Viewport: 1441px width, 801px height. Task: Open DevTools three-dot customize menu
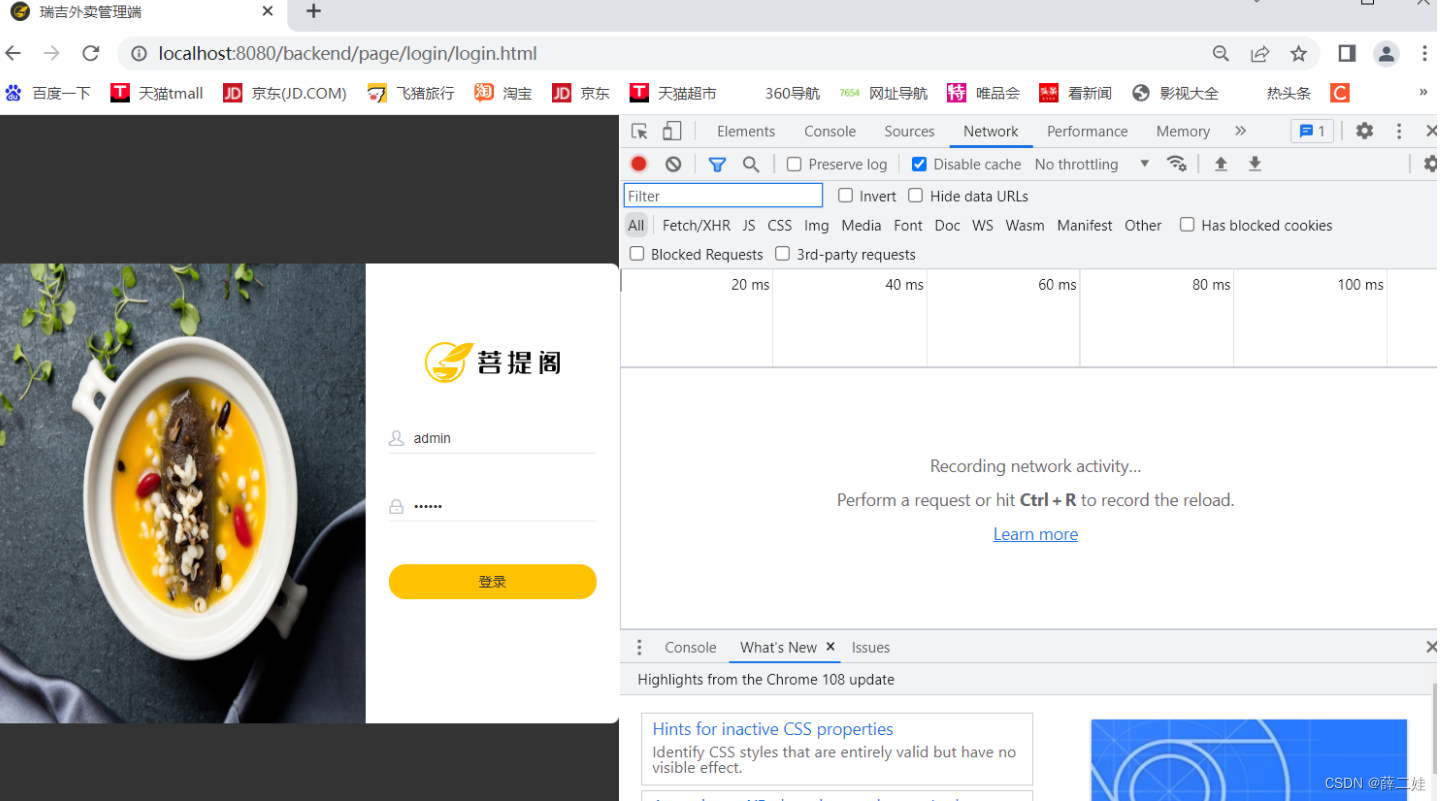[1399, 131]
